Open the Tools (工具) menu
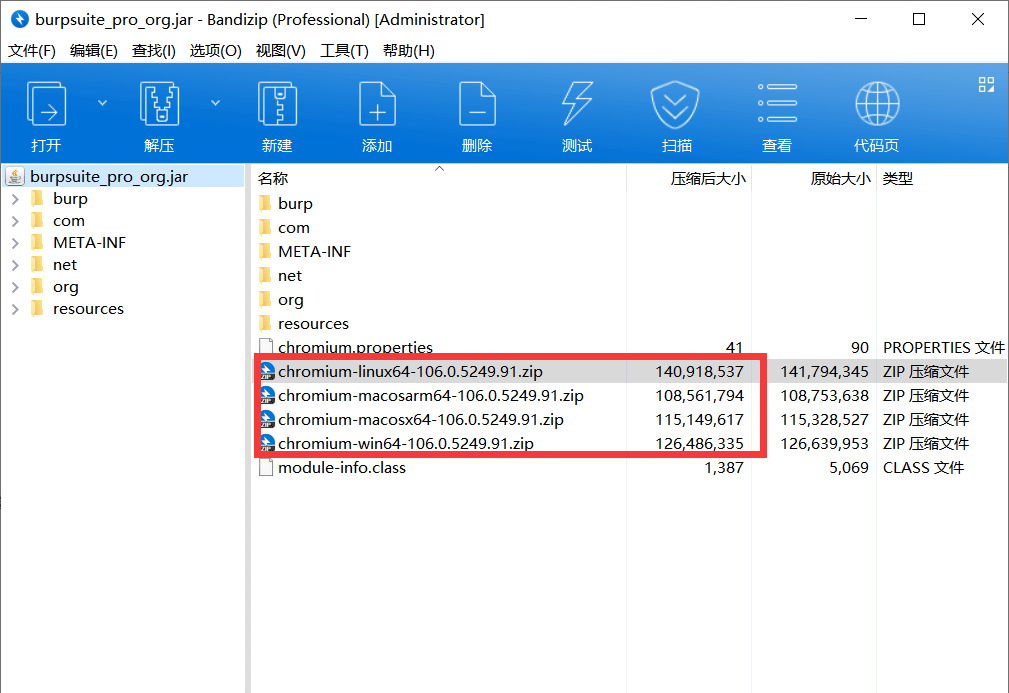The height and width of the screenshot is (693, 1009). (x=344, y=51)
